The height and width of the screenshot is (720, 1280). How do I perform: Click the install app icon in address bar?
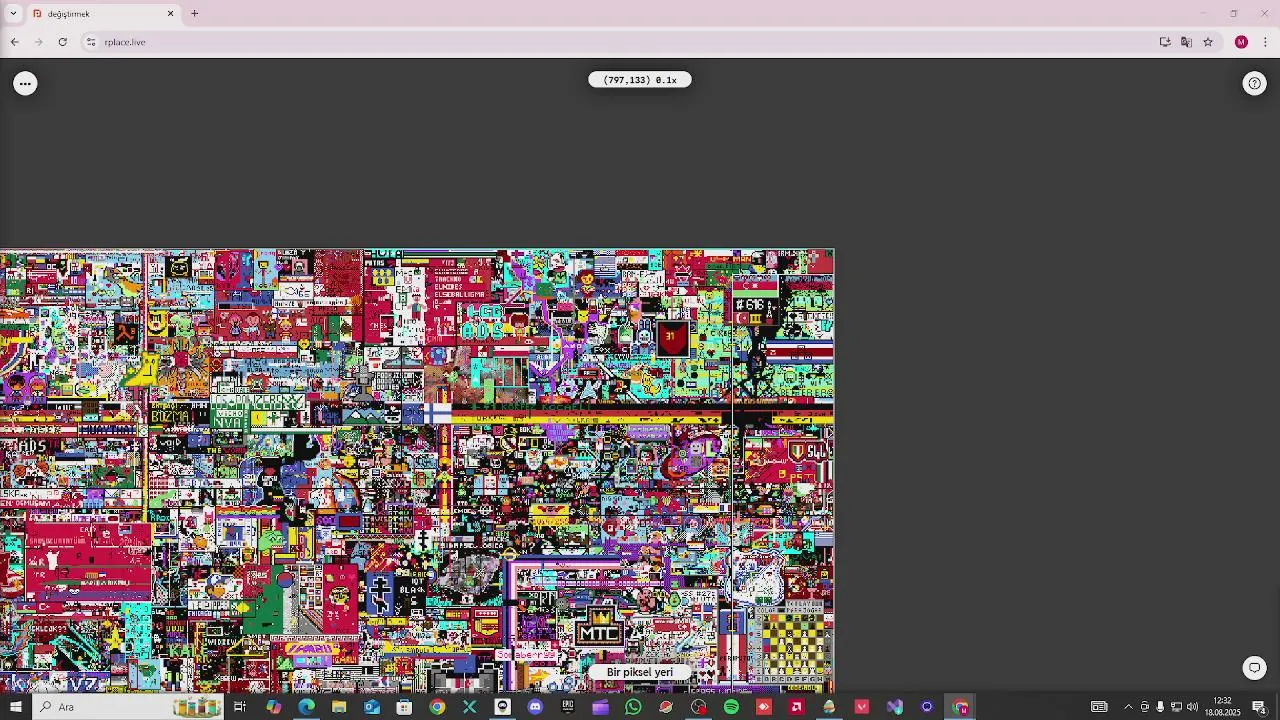coord(1165,42)
